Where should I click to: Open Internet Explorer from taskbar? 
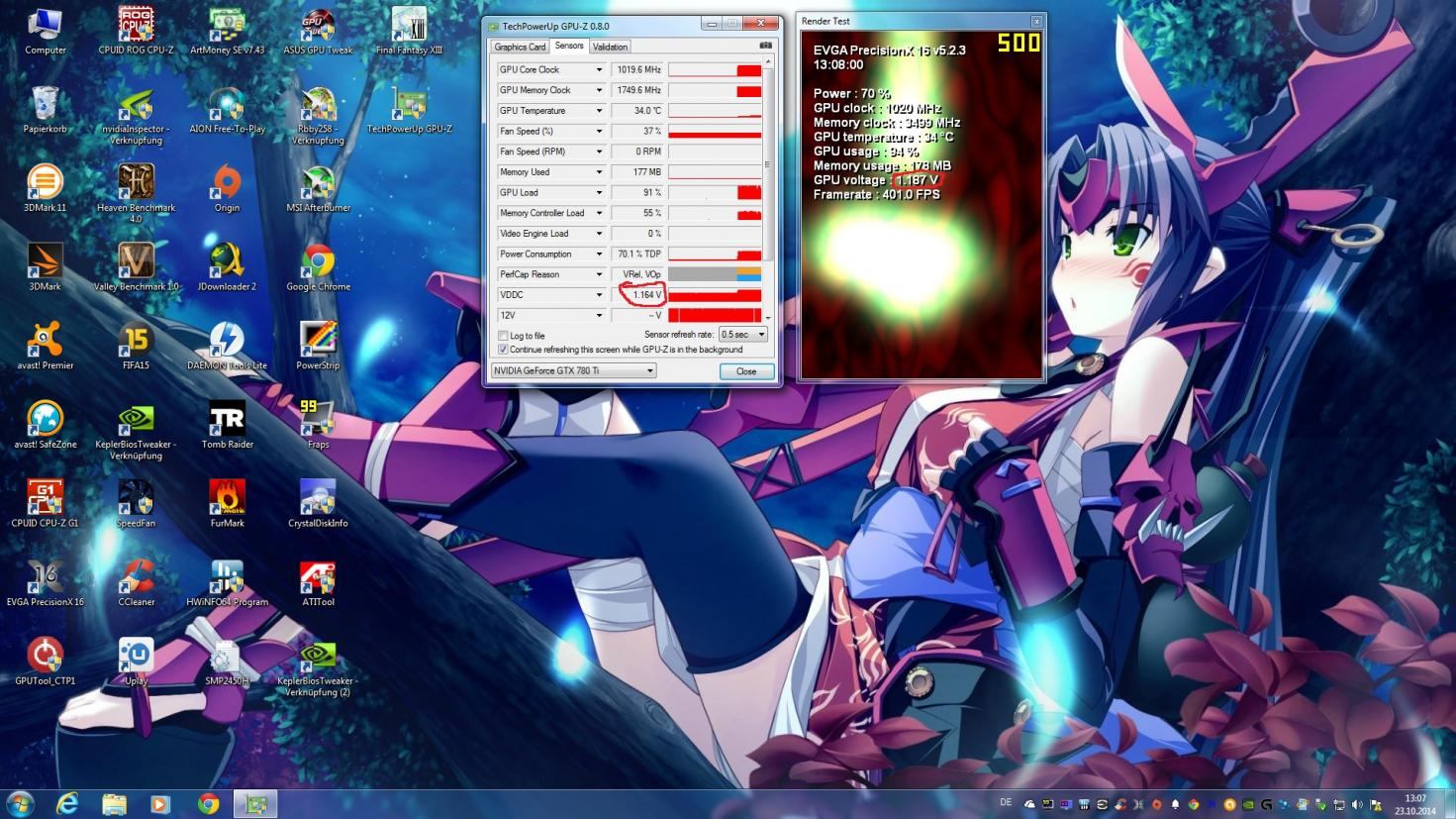pyautogui.click(x=67, y=804)
